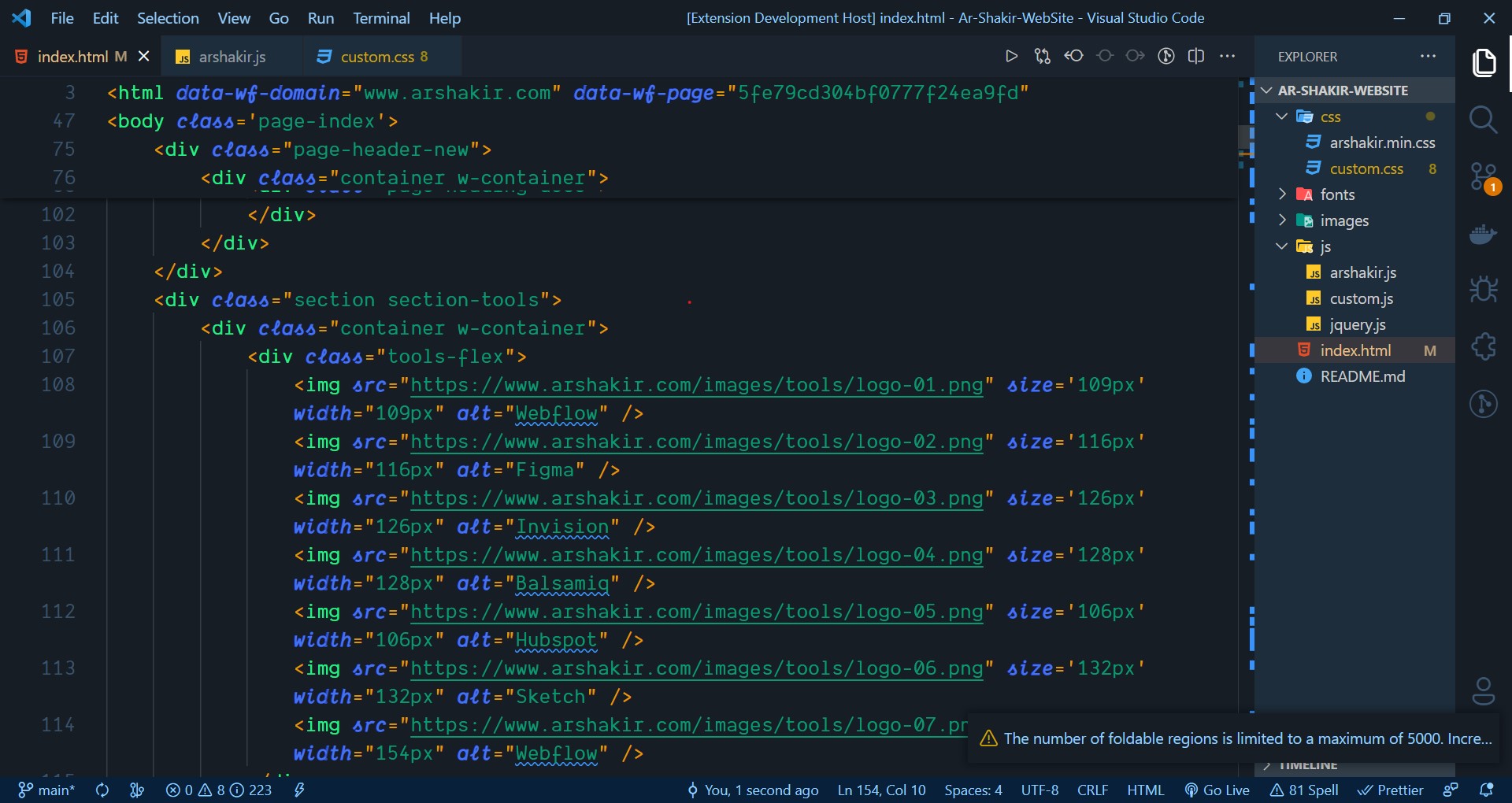
Task: Switch to the custom.css tab
Action: [x=384, y=56]
